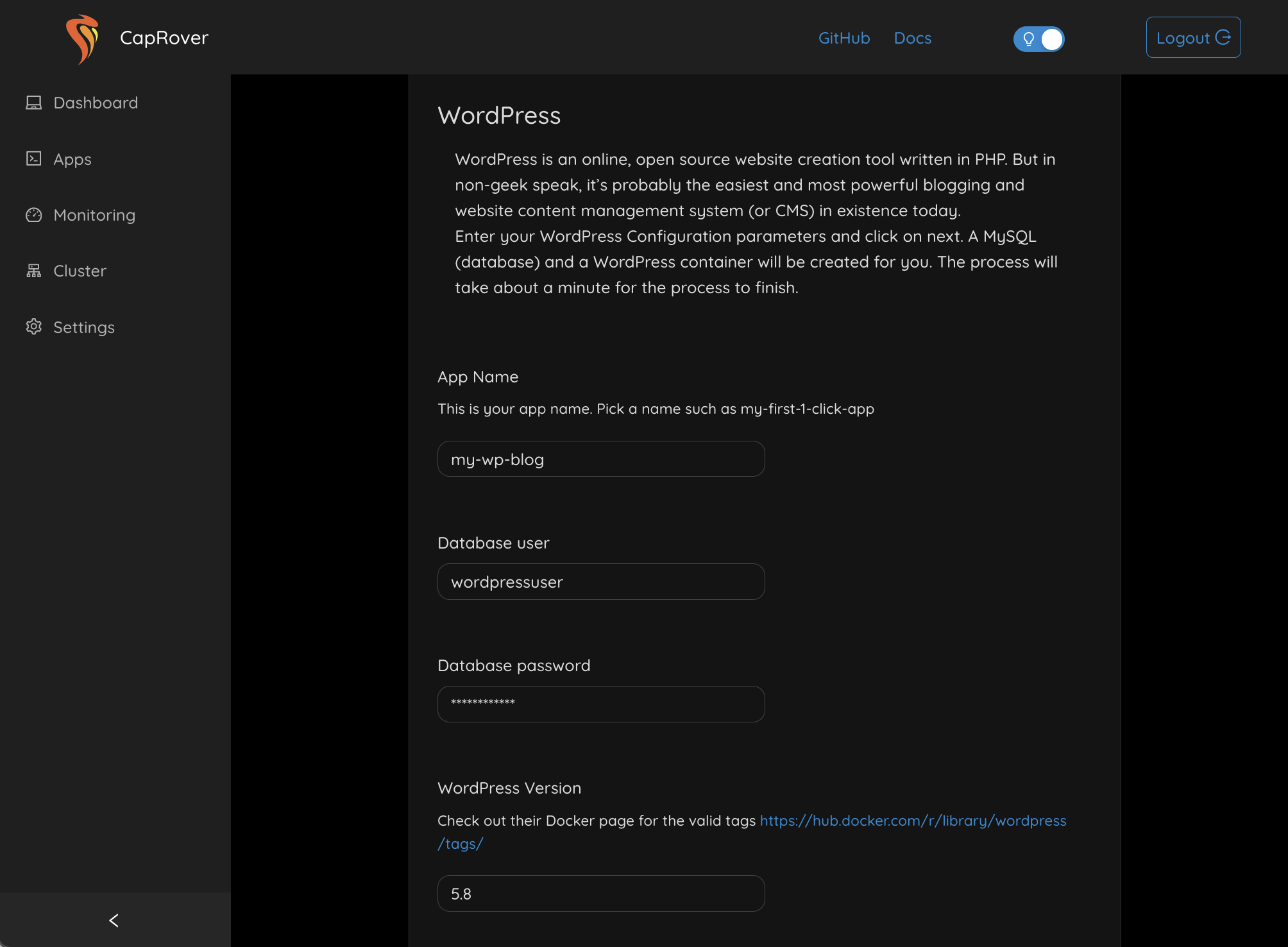This screenshot has height=947, width=1288.
Task: Collapse the sidebar with the chevron
Action: 114,920
